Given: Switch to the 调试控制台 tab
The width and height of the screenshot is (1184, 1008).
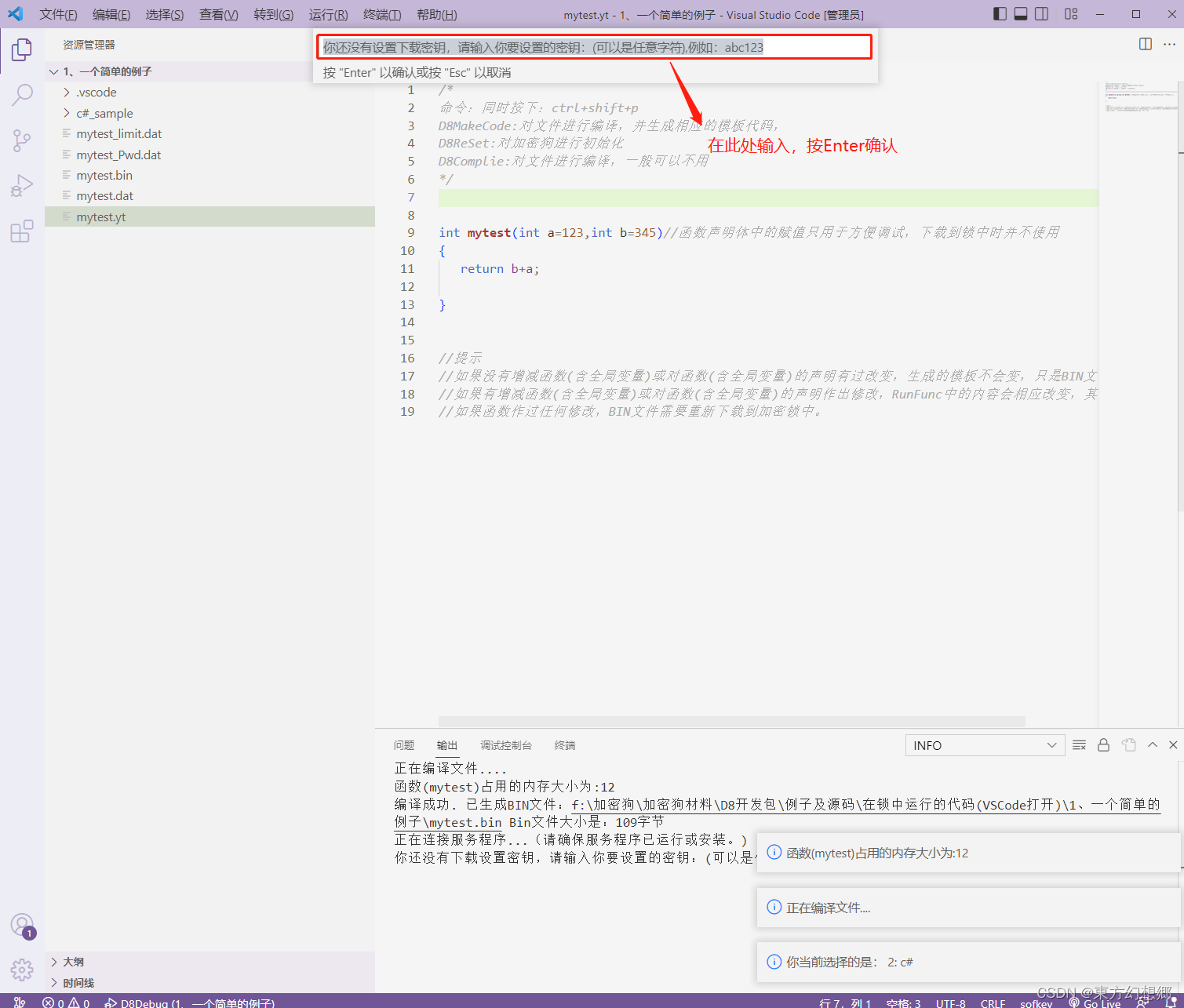Looking at the screenshot, I should click(x=506, y=745).
